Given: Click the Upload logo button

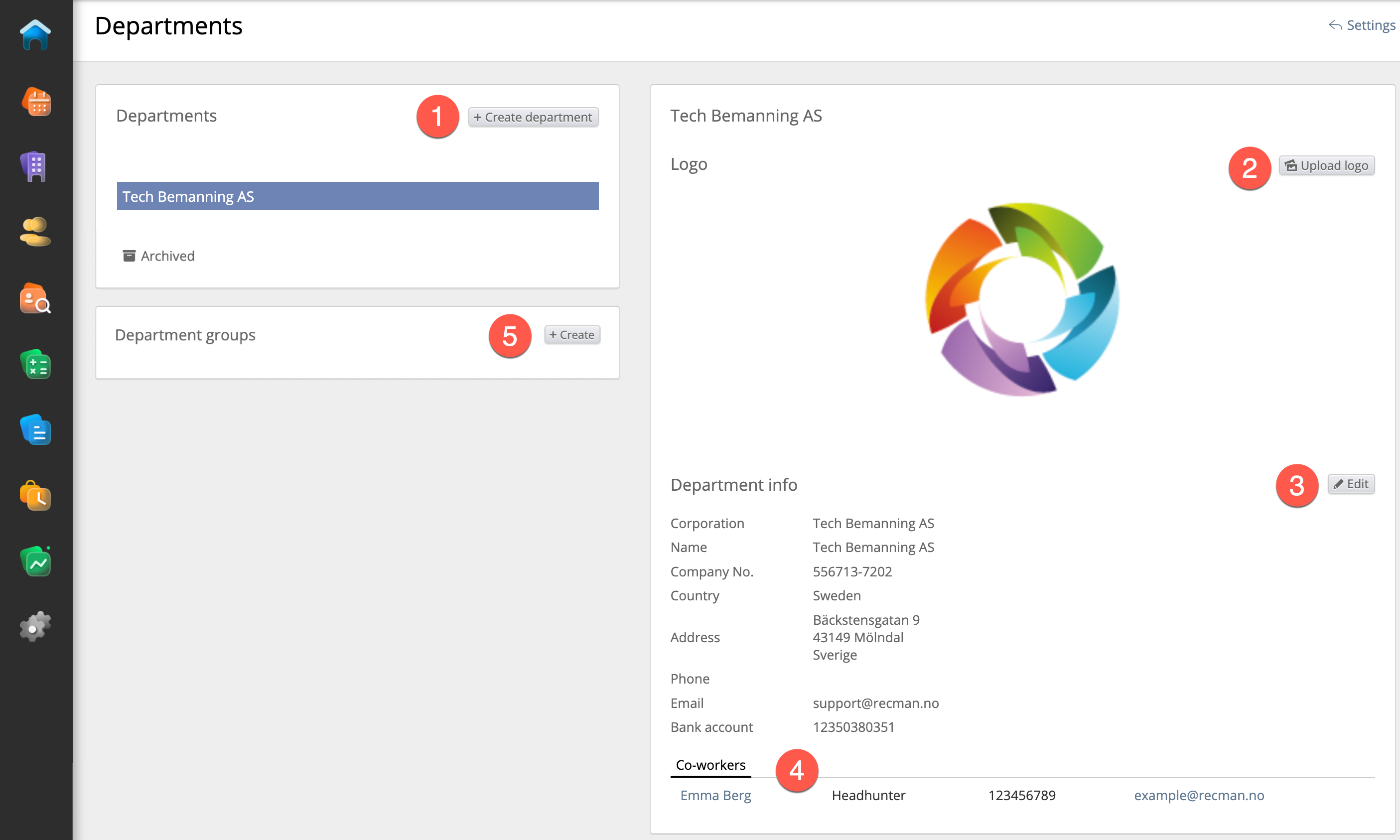Looking at the screenshot, I should point(1326,166).
